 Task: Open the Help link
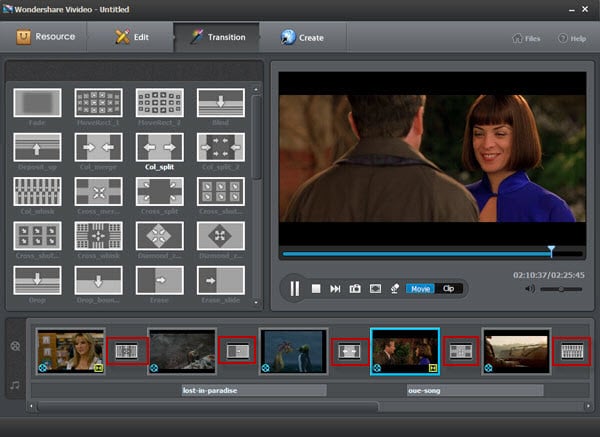pyautogui.click(x=572, y=38)
